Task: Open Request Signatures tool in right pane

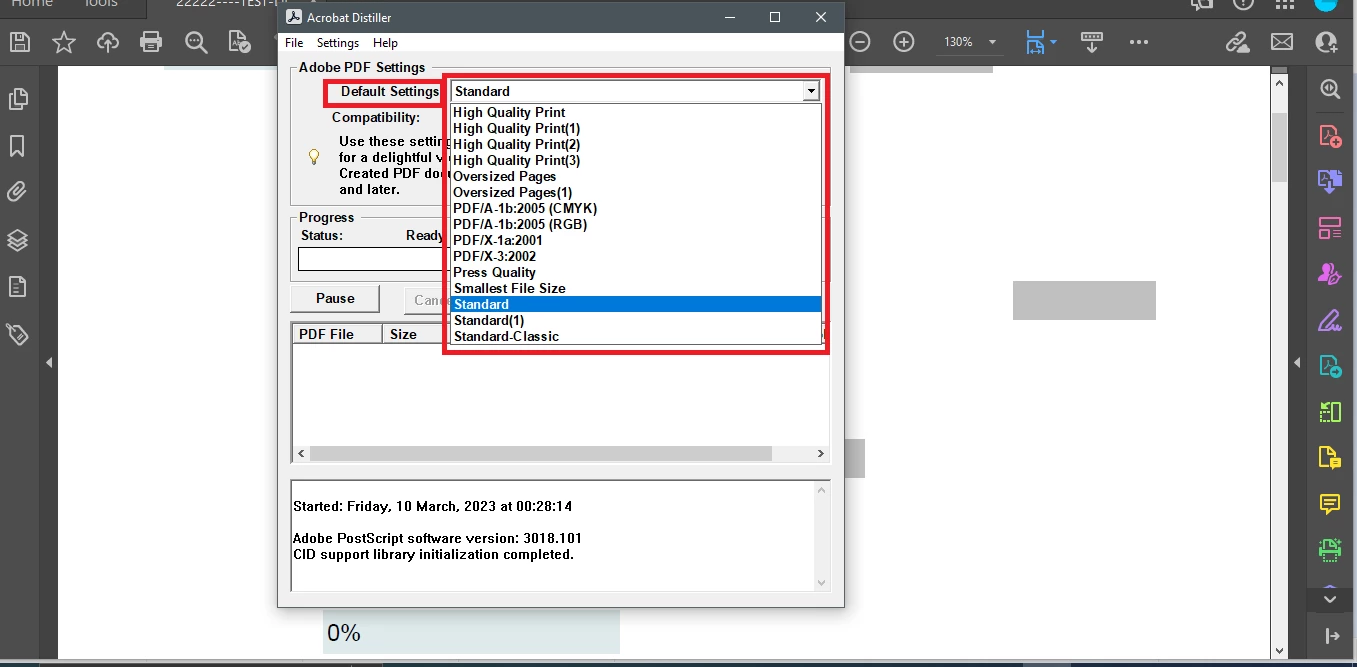Action: click(1330, 274)
